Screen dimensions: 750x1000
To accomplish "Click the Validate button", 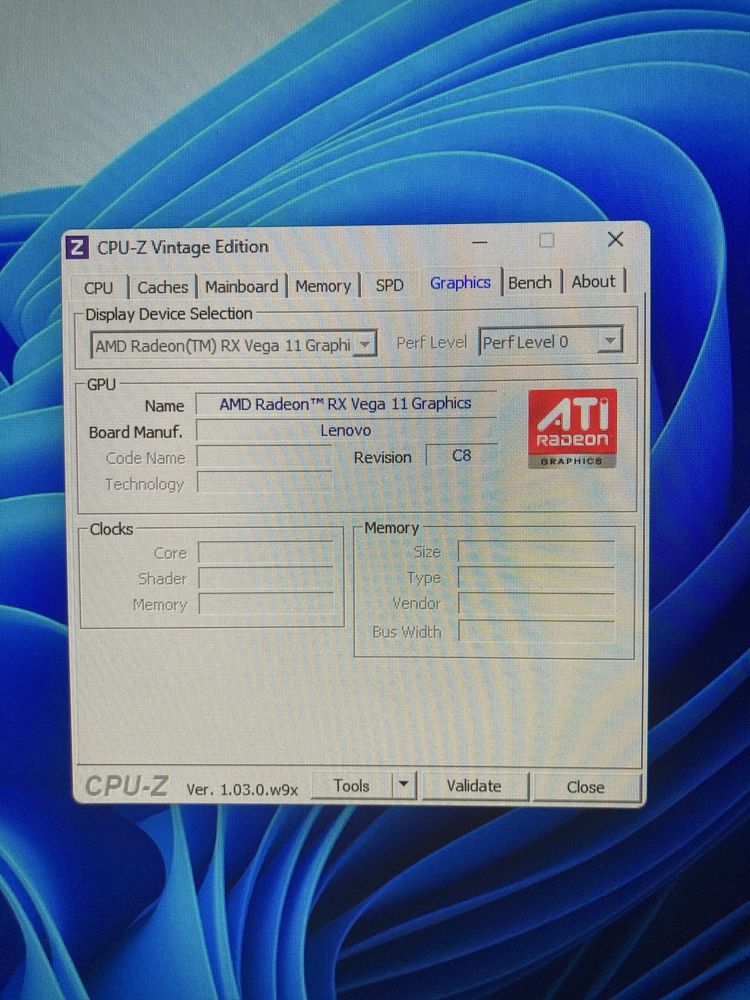I will point(474,786).
